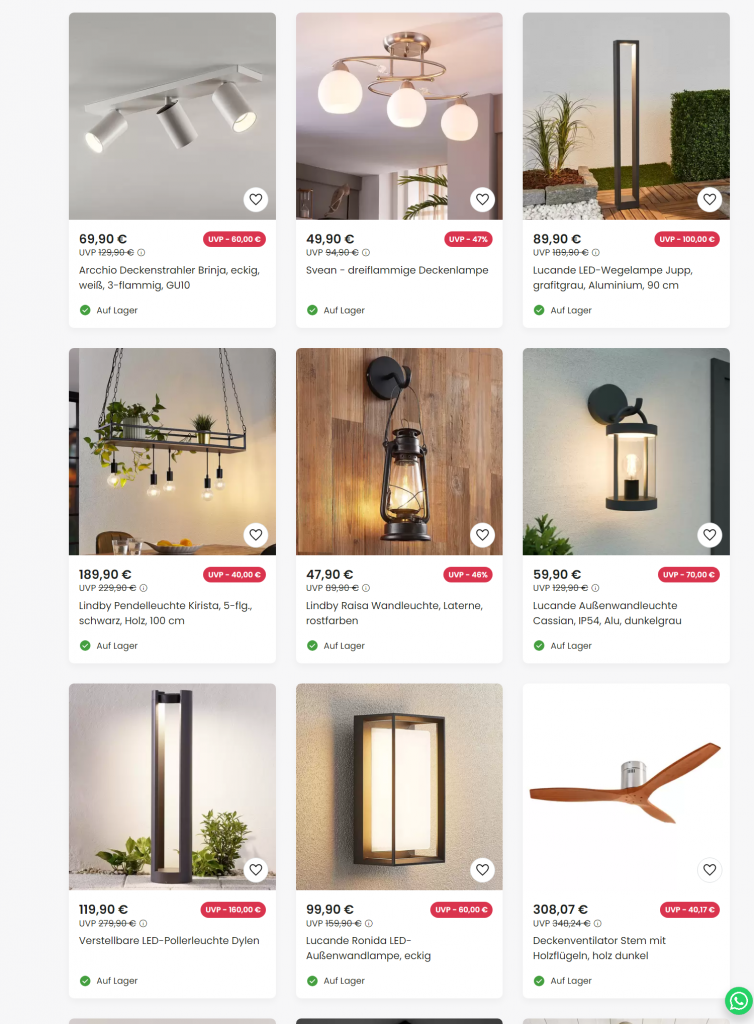Open Lucande Ronida LED-Außenwandlampe product link
Screen dimensions: 754x1024
coord(368,948)
